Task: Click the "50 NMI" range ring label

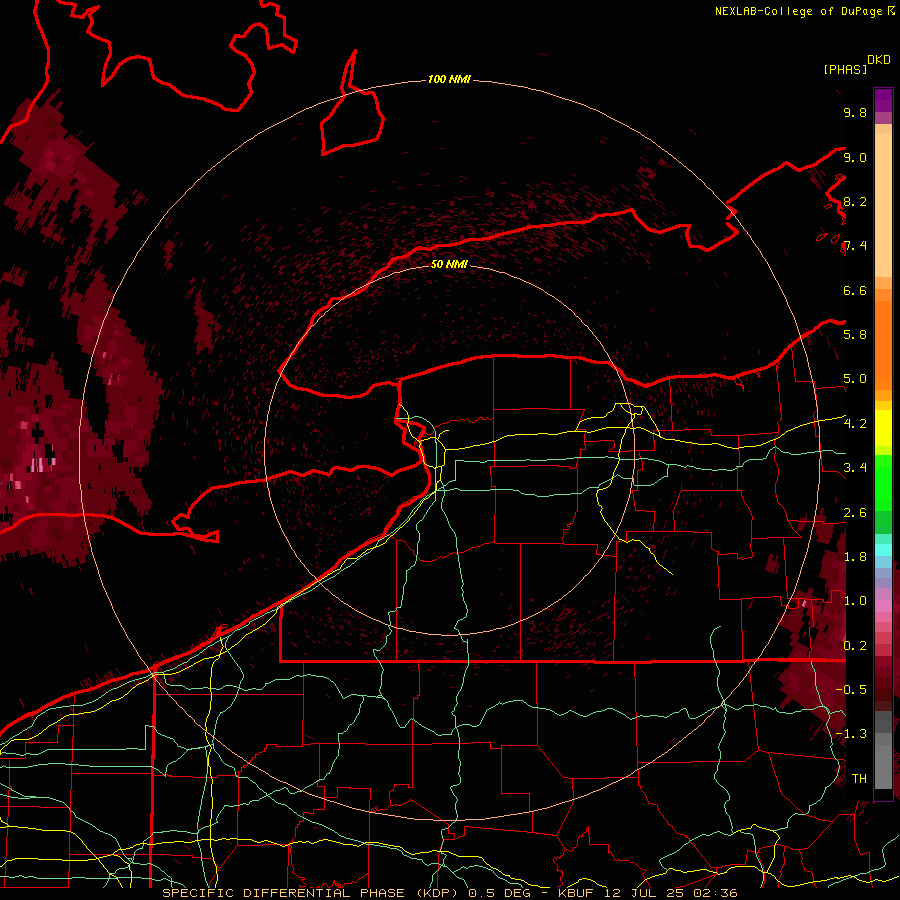Action: pyautogui.click(x=449, y=264)
